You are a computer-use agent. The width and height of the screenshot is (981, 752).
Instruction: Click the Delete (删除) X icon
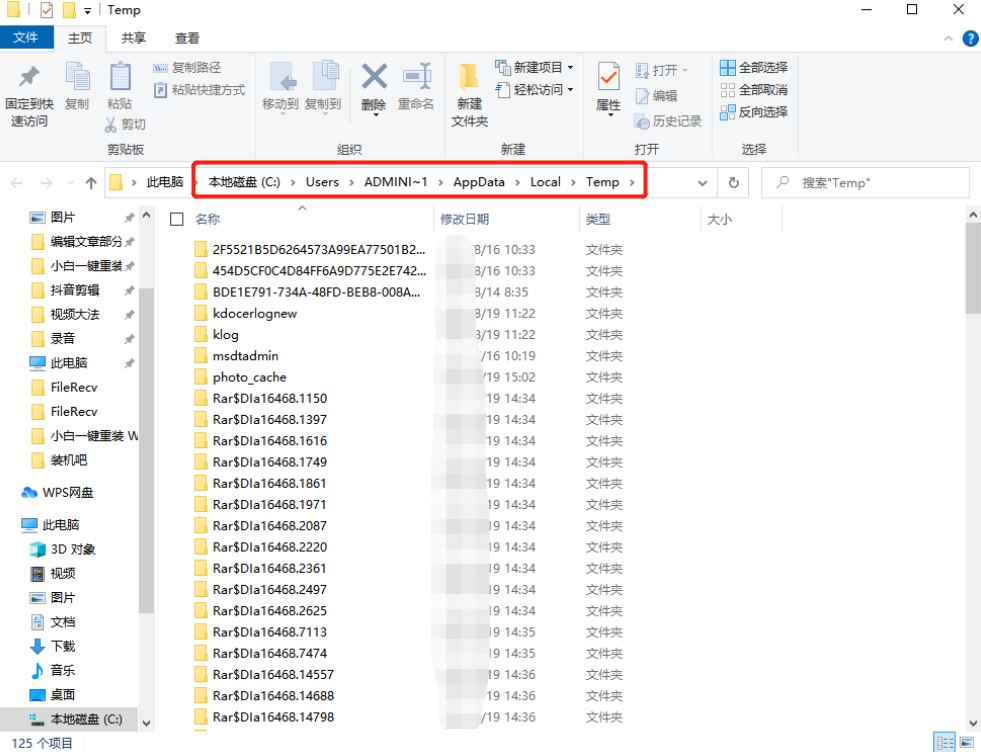click(x=374, y=78)
